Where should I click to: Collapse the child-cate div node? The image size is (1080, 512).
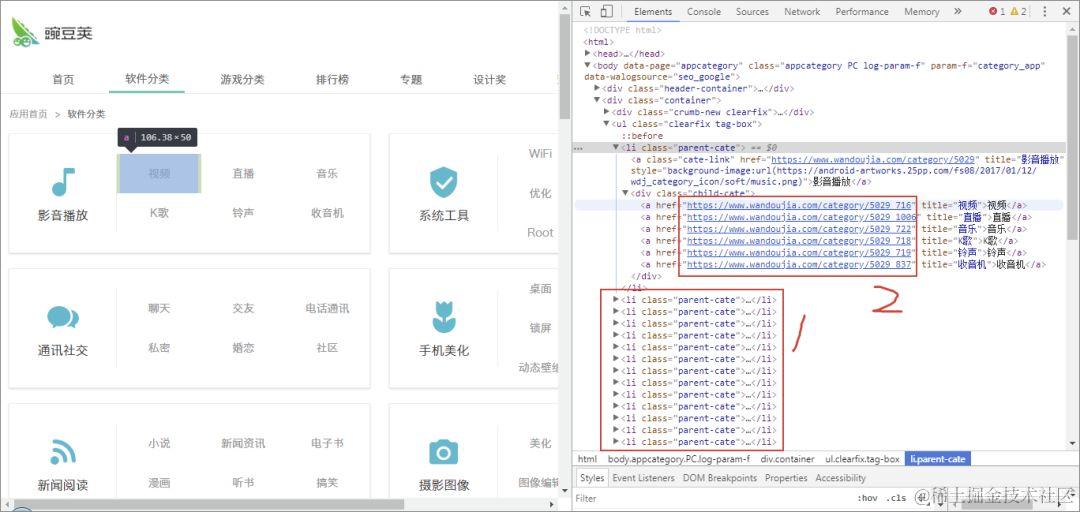click(626, 194)
